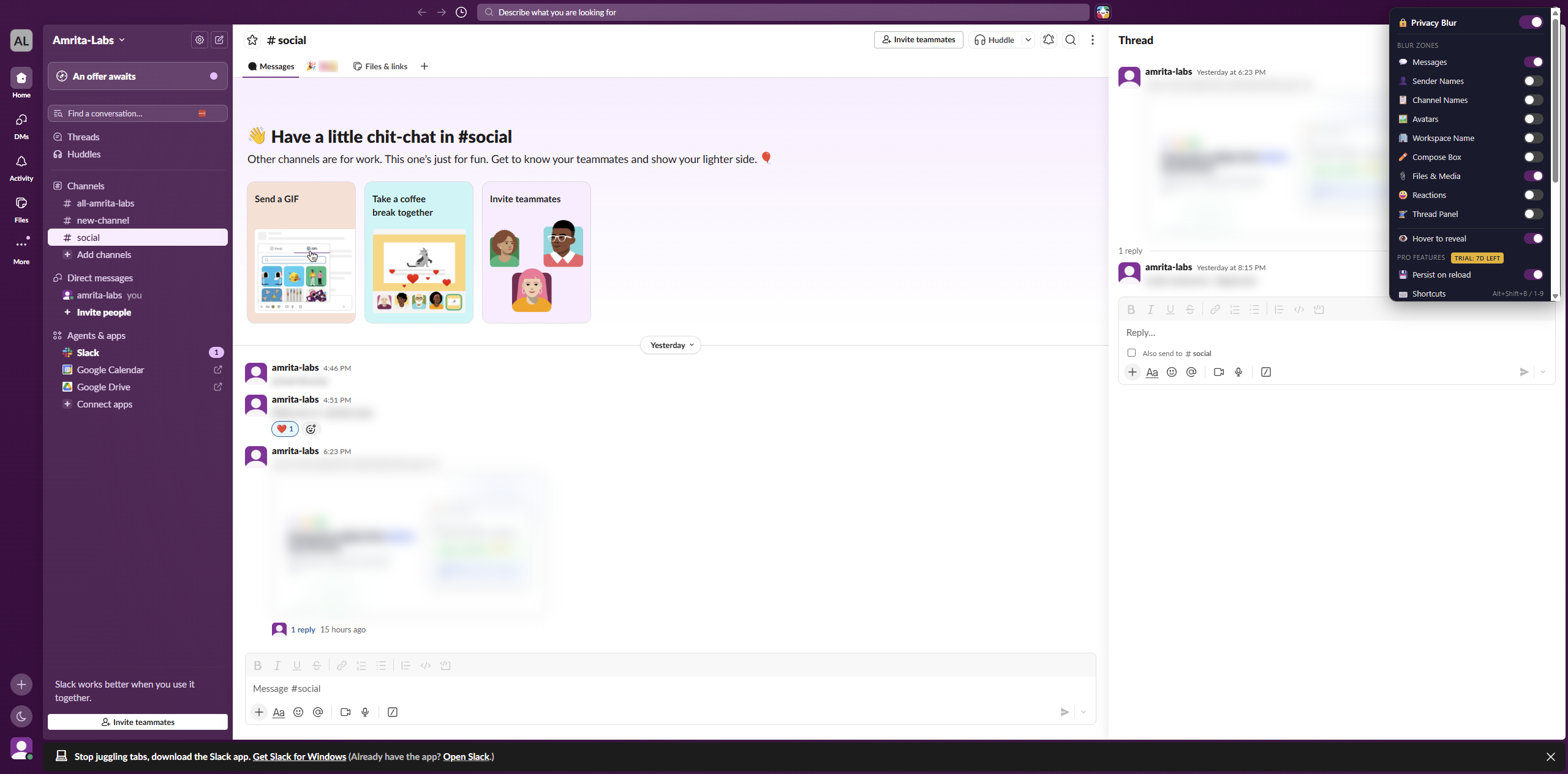This screenshot has width=1568, height=774.
Task: Record an audio clip in thread reply box
Action: point(1238,372)
